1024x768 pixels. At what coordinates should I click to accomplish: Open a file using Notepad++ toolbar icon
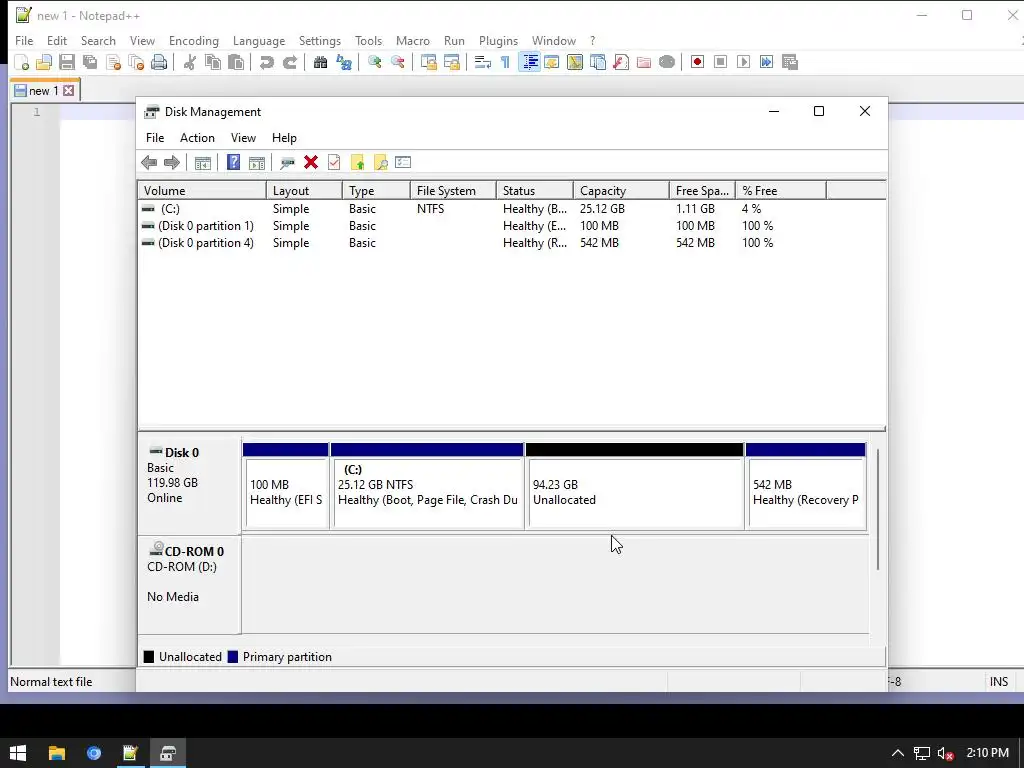pos(44,62)
